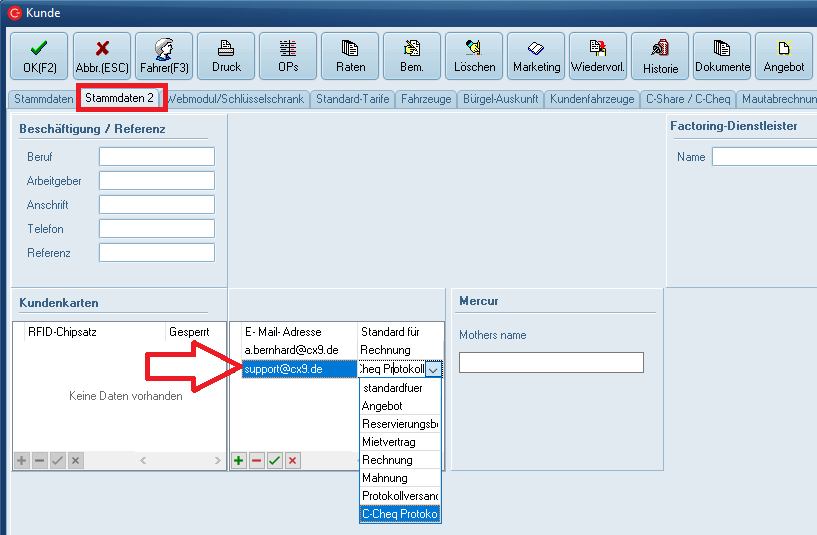This screenshot has height=535, width=817.
Task: Remove email entry with red minus
Action: click(257, 460)
